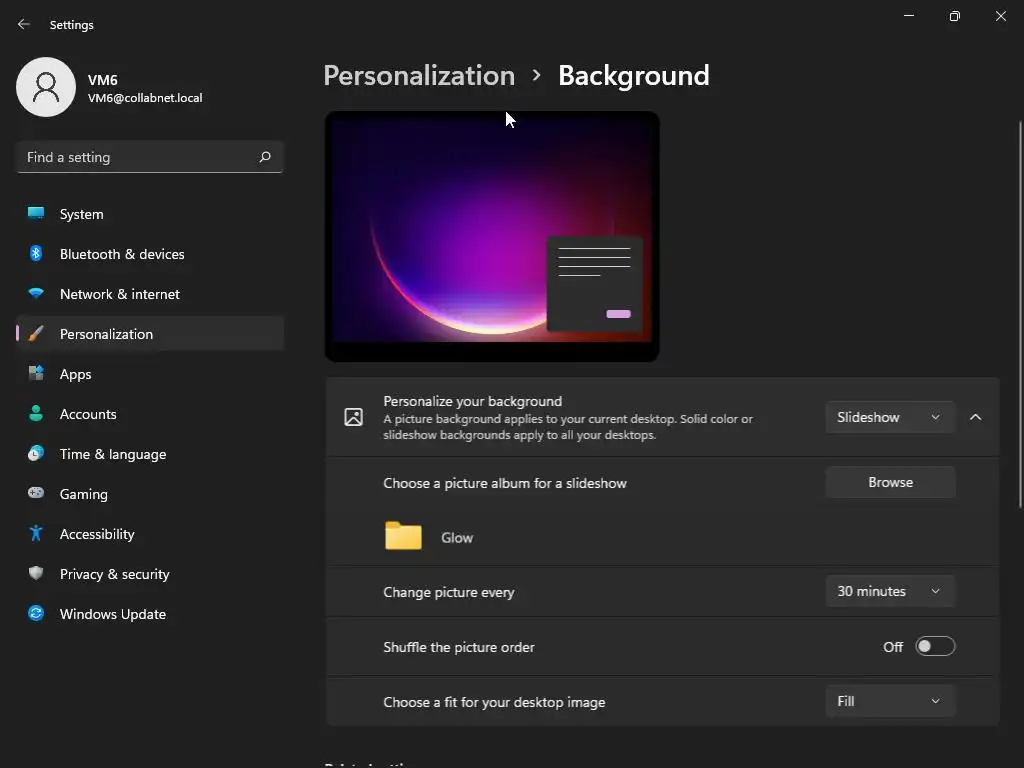Browse for a slideshow picture album
Screen dimensions: 1024x768
point(889,483)
